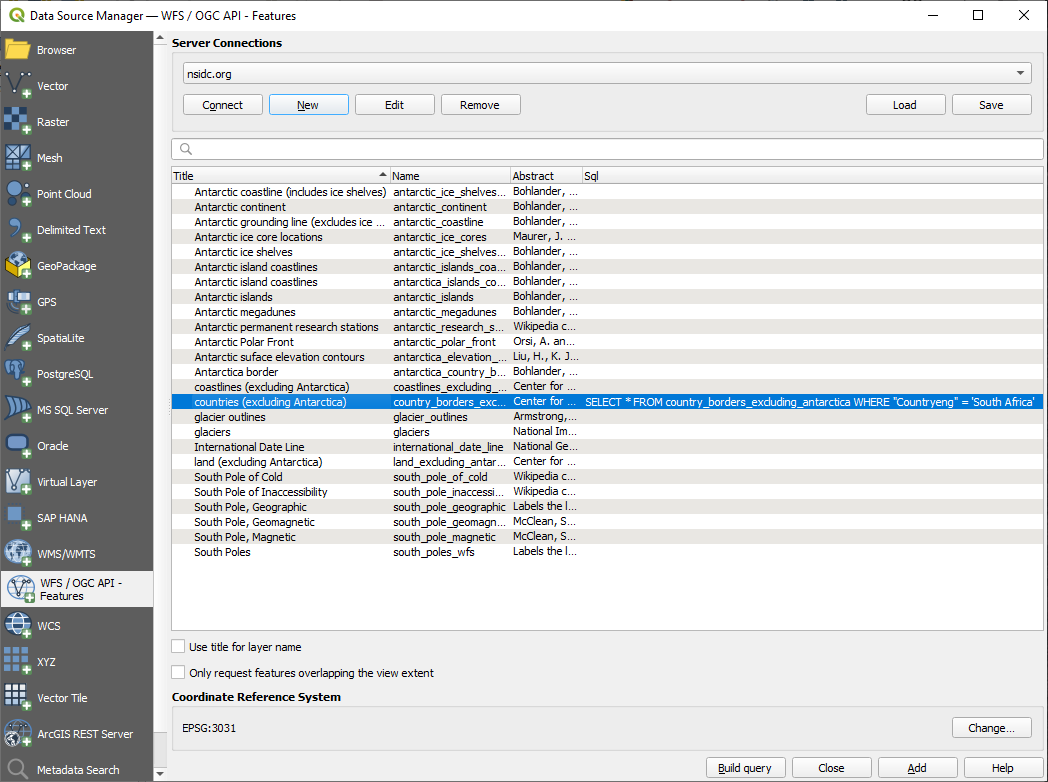Viewport: 1048px width, 782px height.
Task: Choose the Point Cloud icon
Action: (x=18, y=194)
